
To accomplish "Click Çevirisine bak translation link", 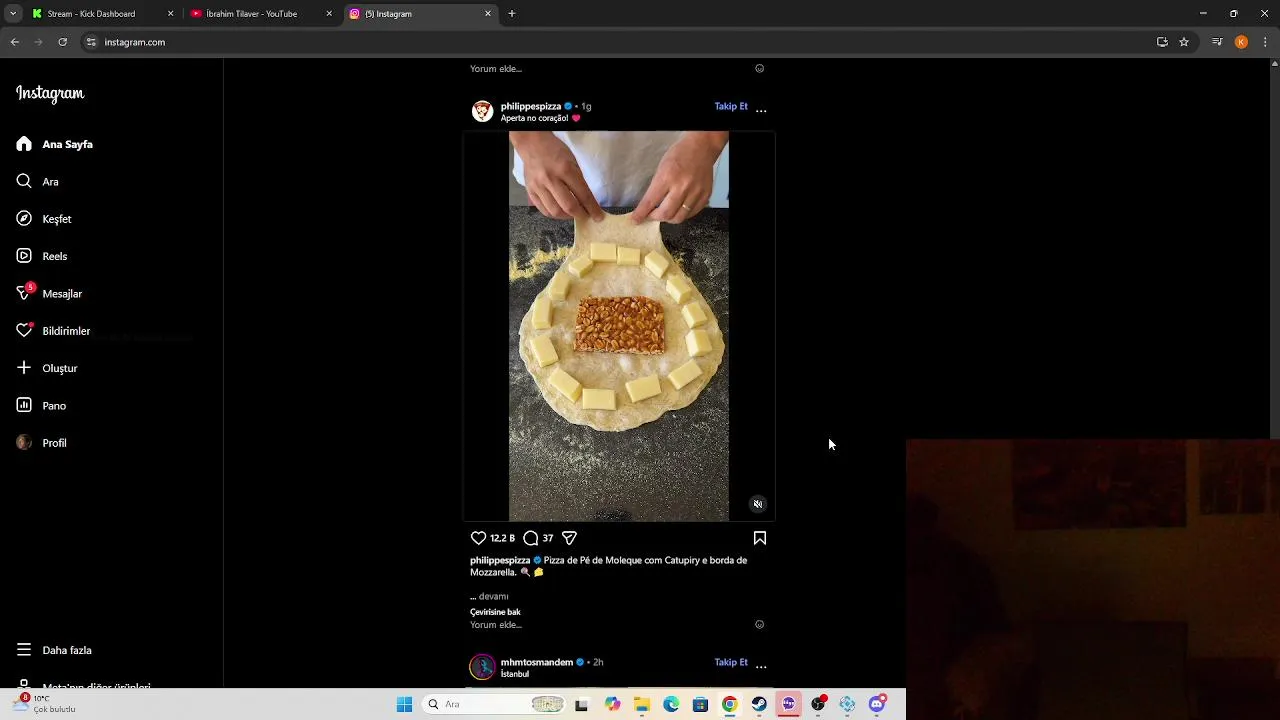I will (495, 612).
